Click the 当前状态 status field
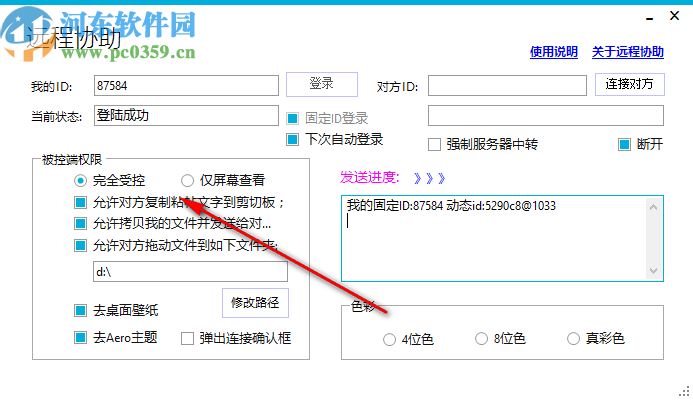Screen dimensions: 693x400 186,115
